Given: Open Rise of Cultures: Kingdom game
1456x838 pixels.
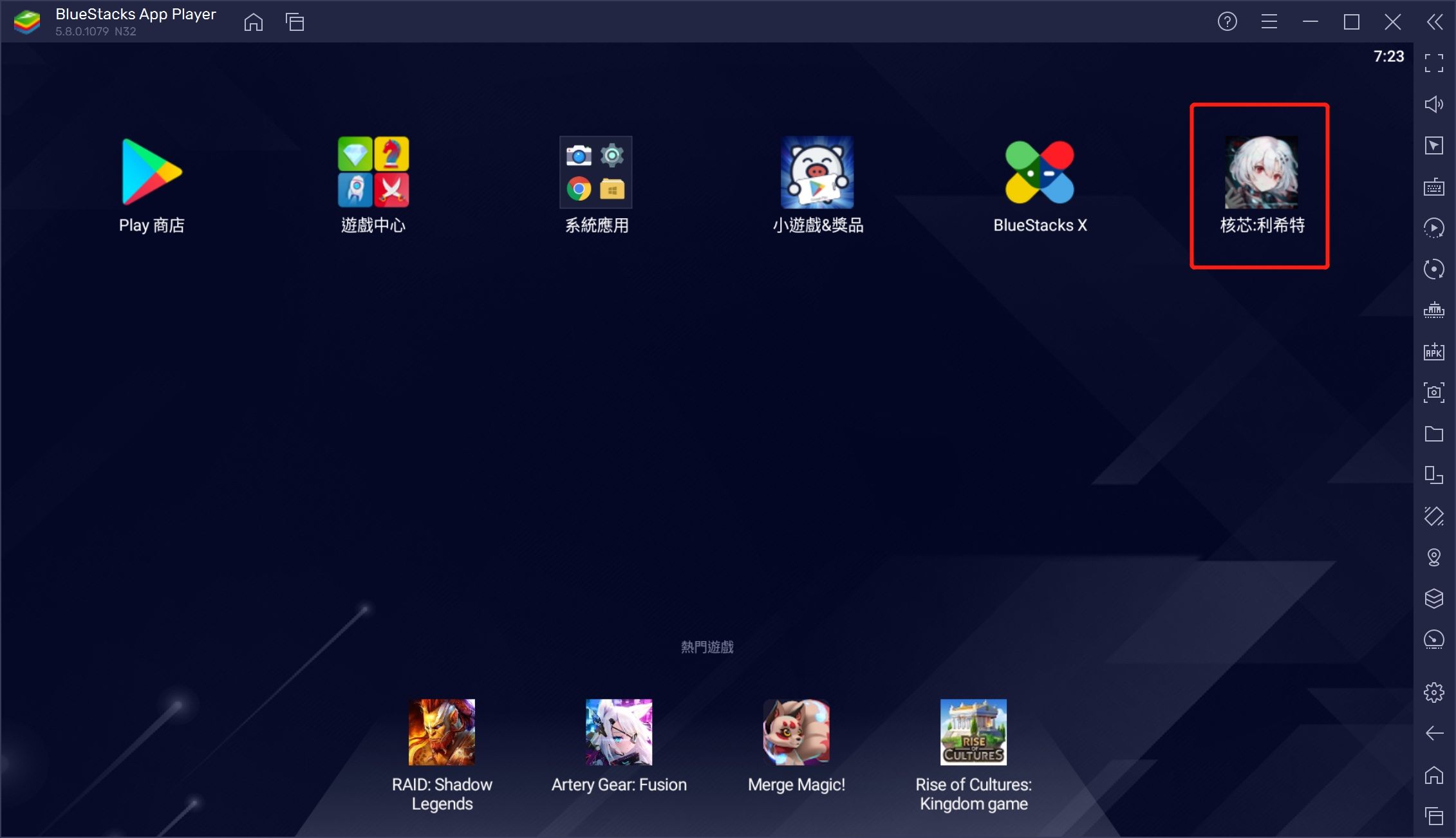Looking at the screenshot, I should click(974, 756).
